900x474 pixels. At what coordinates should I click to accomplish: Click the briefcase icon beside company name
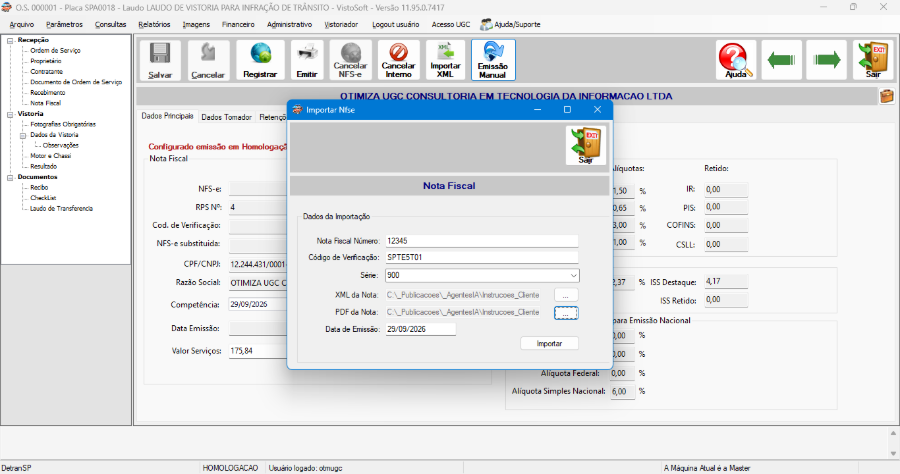887,96
